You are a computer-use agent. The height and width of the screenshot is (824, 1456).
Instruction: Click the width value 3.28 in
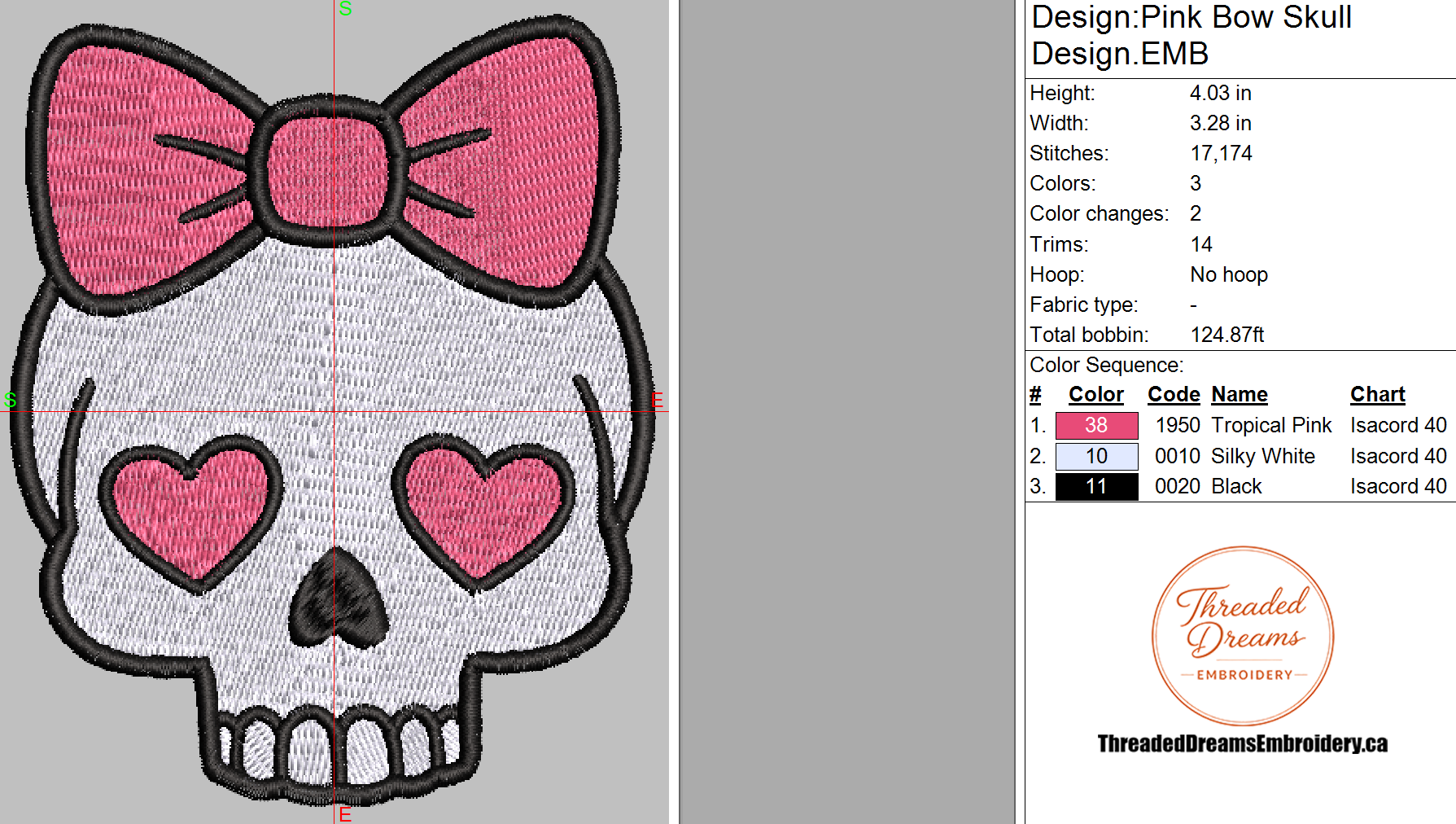(x=1221, y=123)
